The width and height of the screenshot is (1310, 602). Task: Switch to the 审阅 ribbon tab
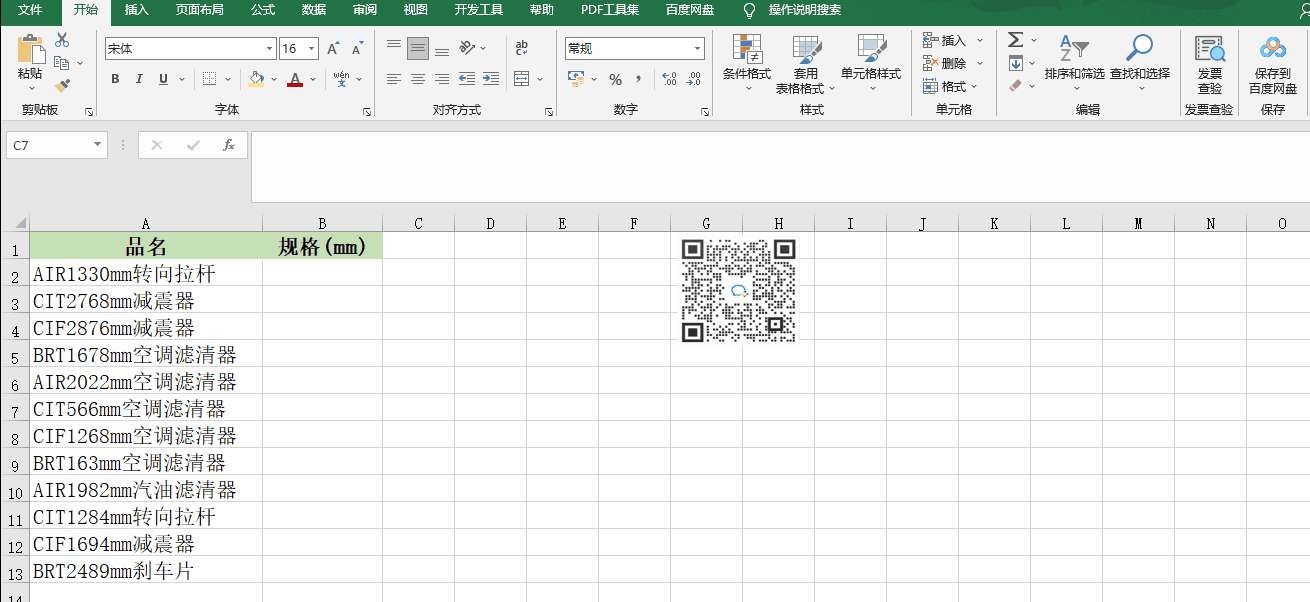point(365,10)
